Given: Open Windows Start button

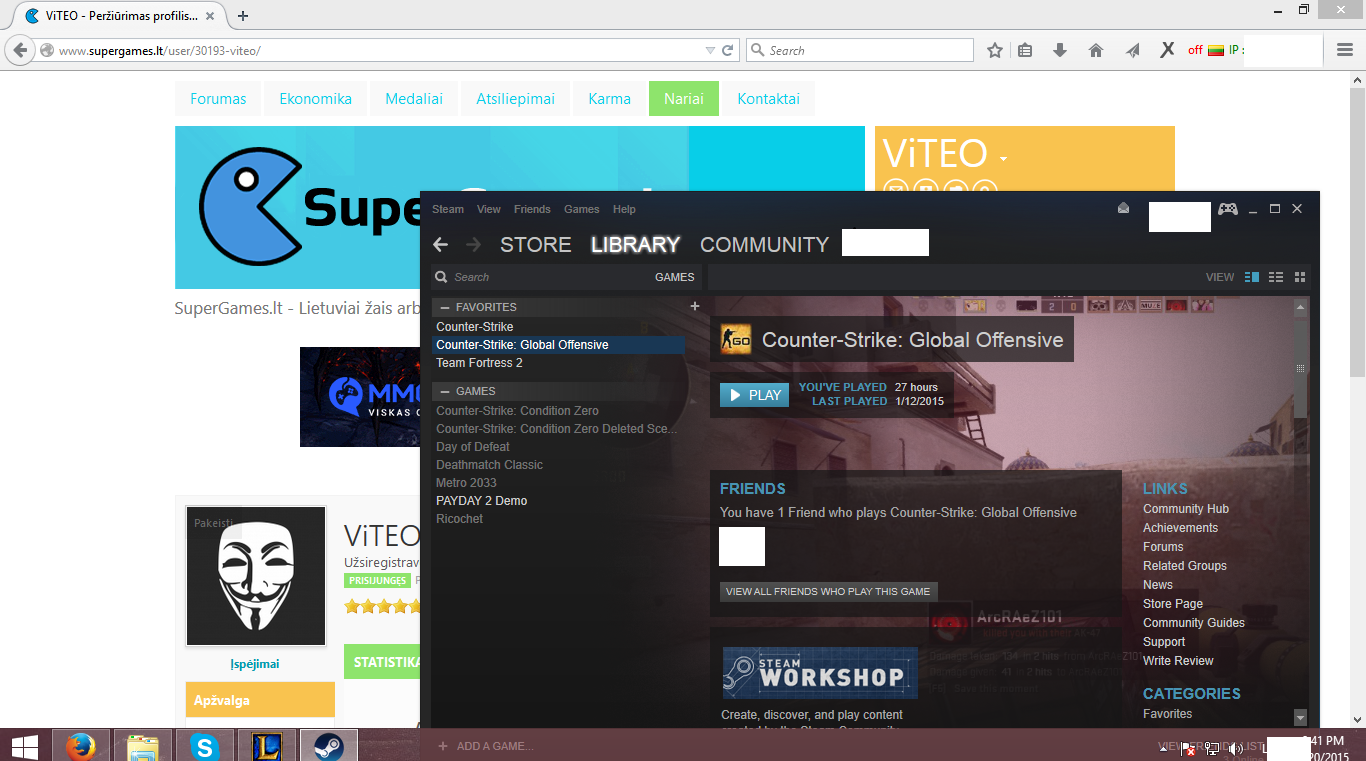Looking at the screenshot, I should point(25,746).
